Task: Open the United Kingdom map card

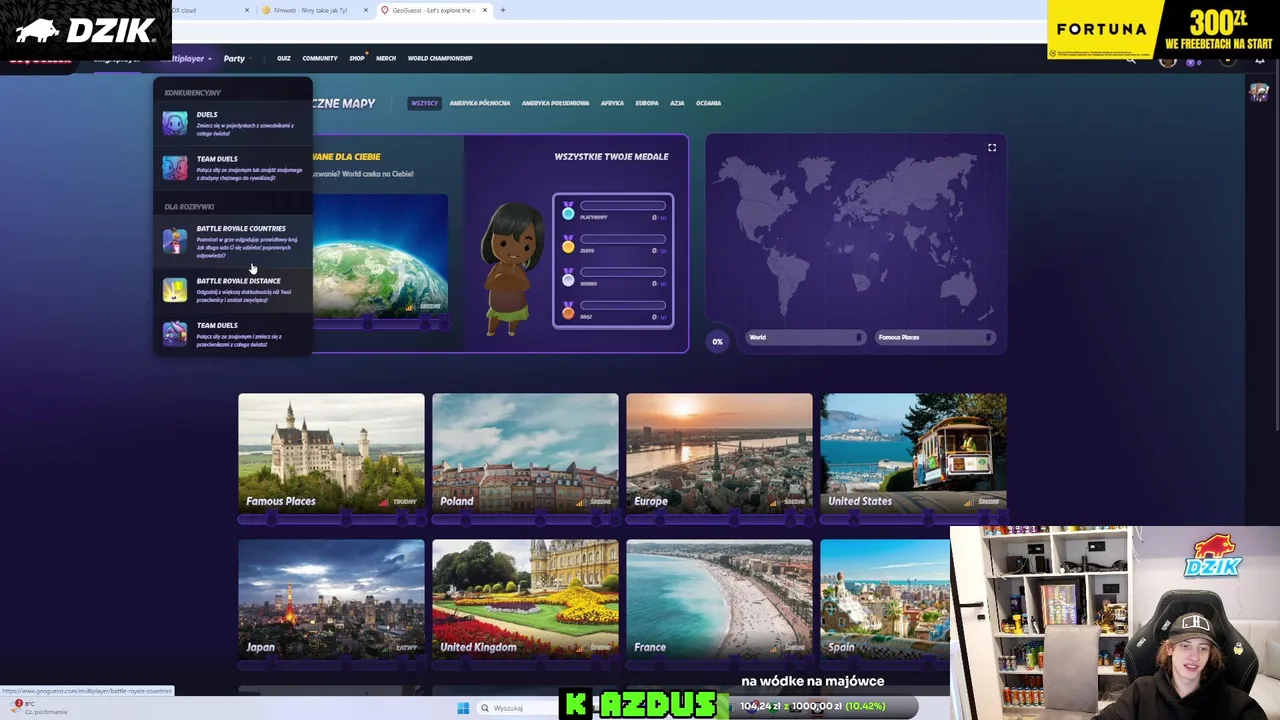Action: (525, 599)
